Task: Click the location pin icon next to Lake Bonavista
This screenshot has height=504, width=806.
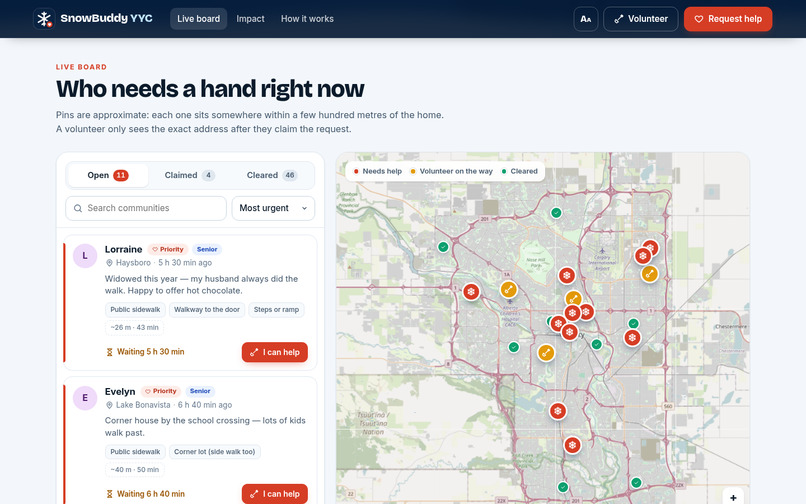Action: pyautogui.click(x=109, y=405)
